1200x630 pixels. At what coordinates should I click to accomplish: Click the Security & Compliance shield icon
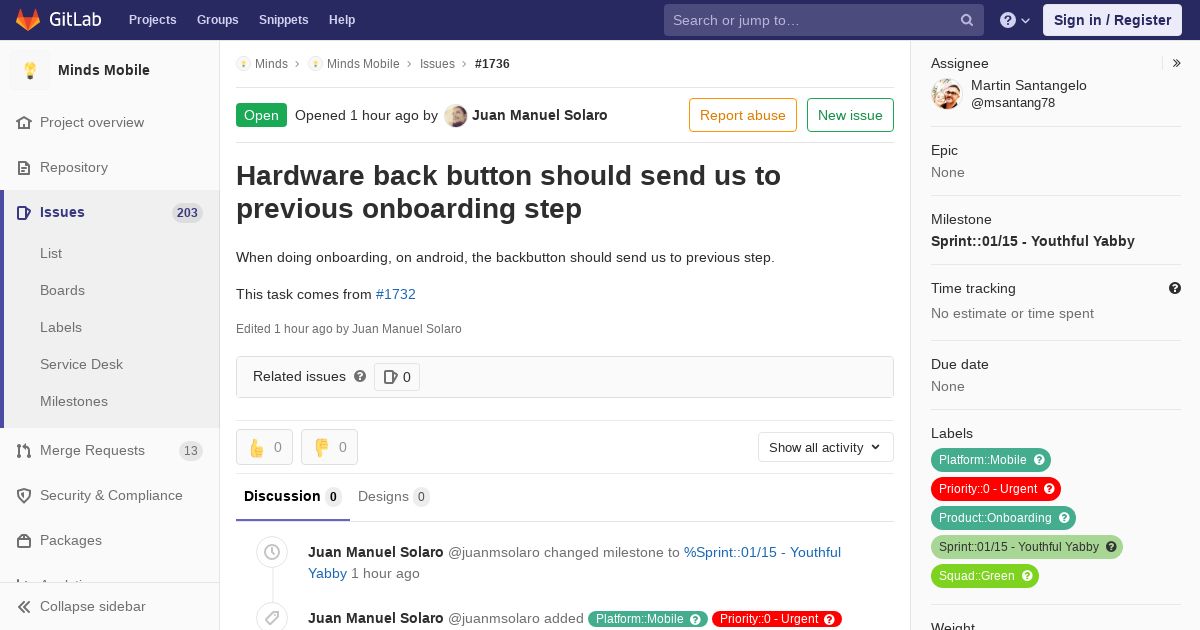[x=24, y=495]
